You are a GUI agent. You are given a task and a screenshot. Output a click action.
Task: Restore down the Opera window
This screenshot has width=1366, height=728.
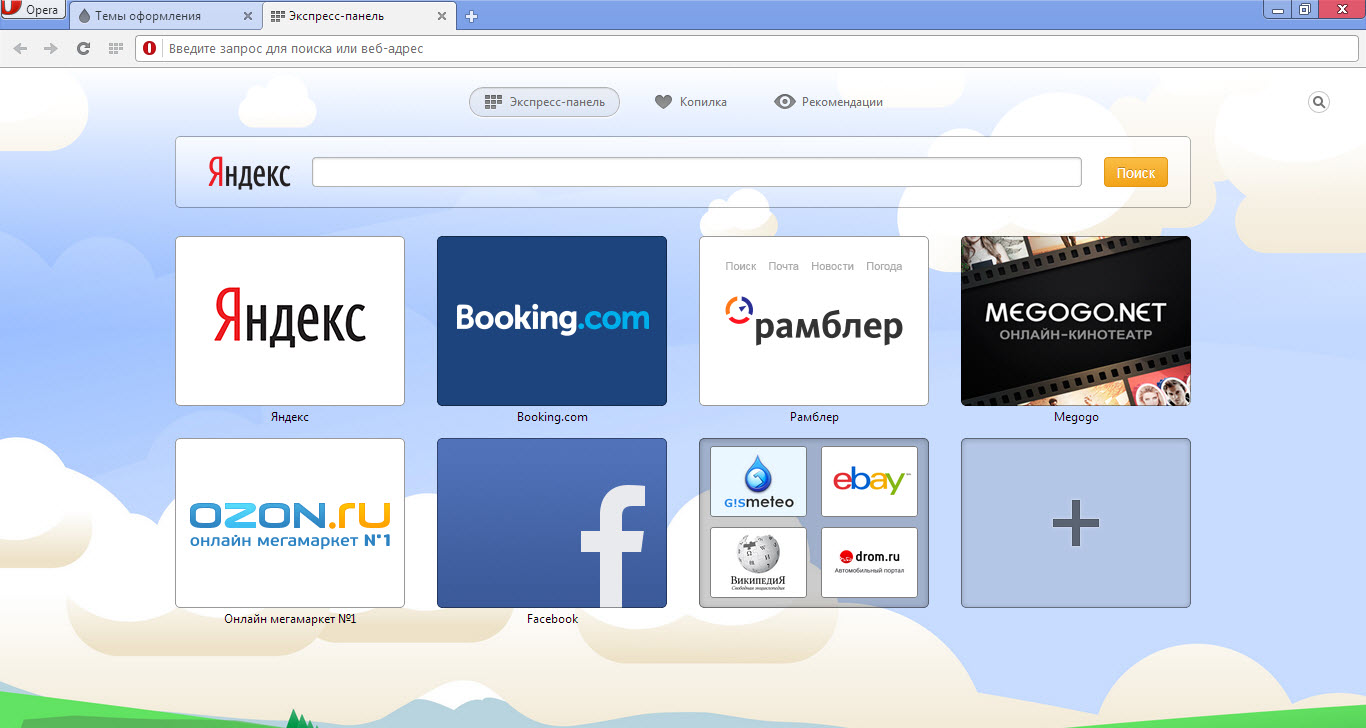pyautogui.click(x=1304, y=9)
